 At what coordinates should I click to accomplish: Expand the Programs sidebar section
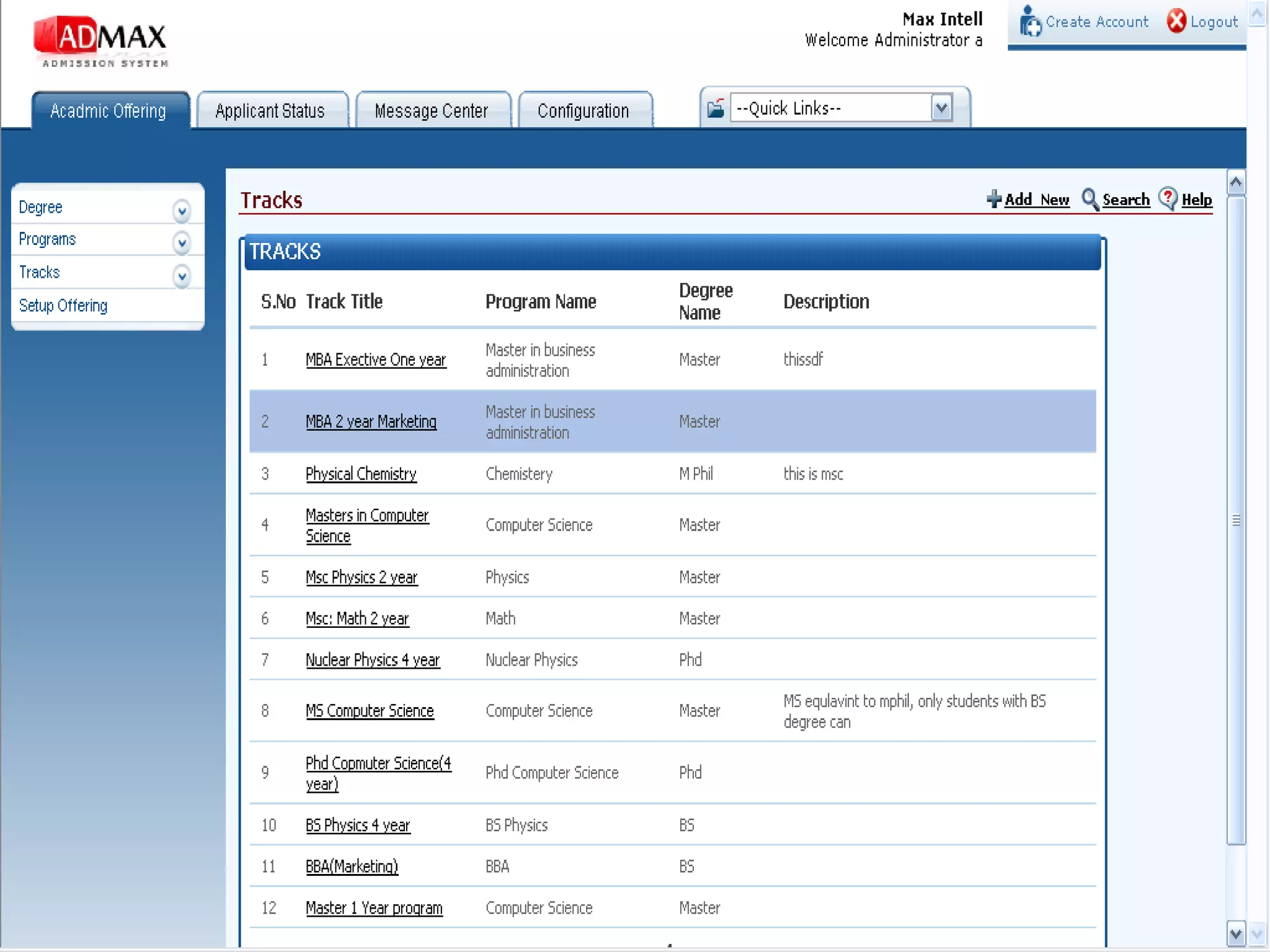coord(182,242)
